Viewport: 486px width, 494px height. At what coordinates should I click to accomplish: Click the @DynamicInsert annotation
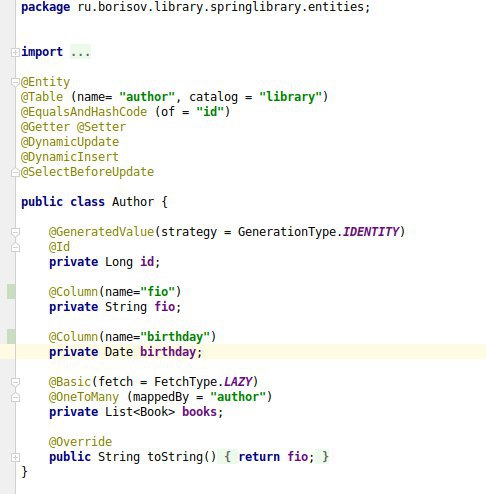(70, 157)
